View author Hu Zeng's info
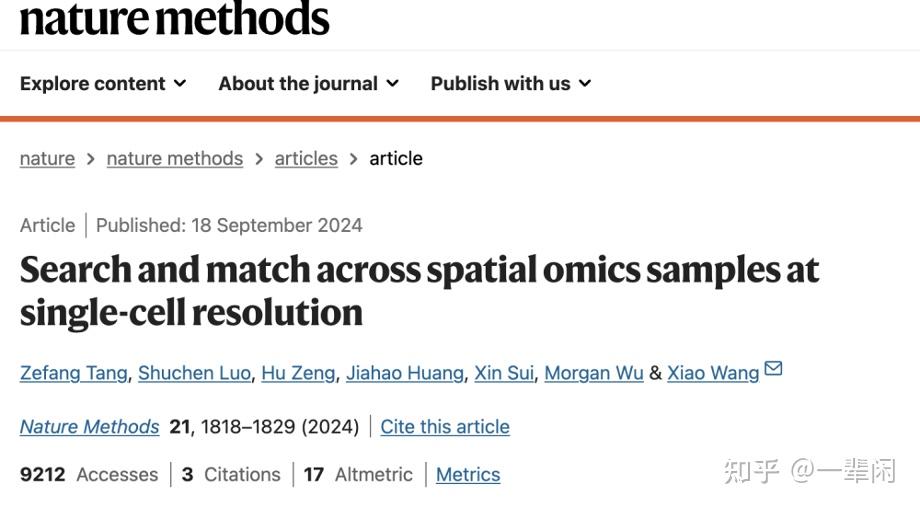The width and height of the screenshot is (920, 508). click(298, 373)
